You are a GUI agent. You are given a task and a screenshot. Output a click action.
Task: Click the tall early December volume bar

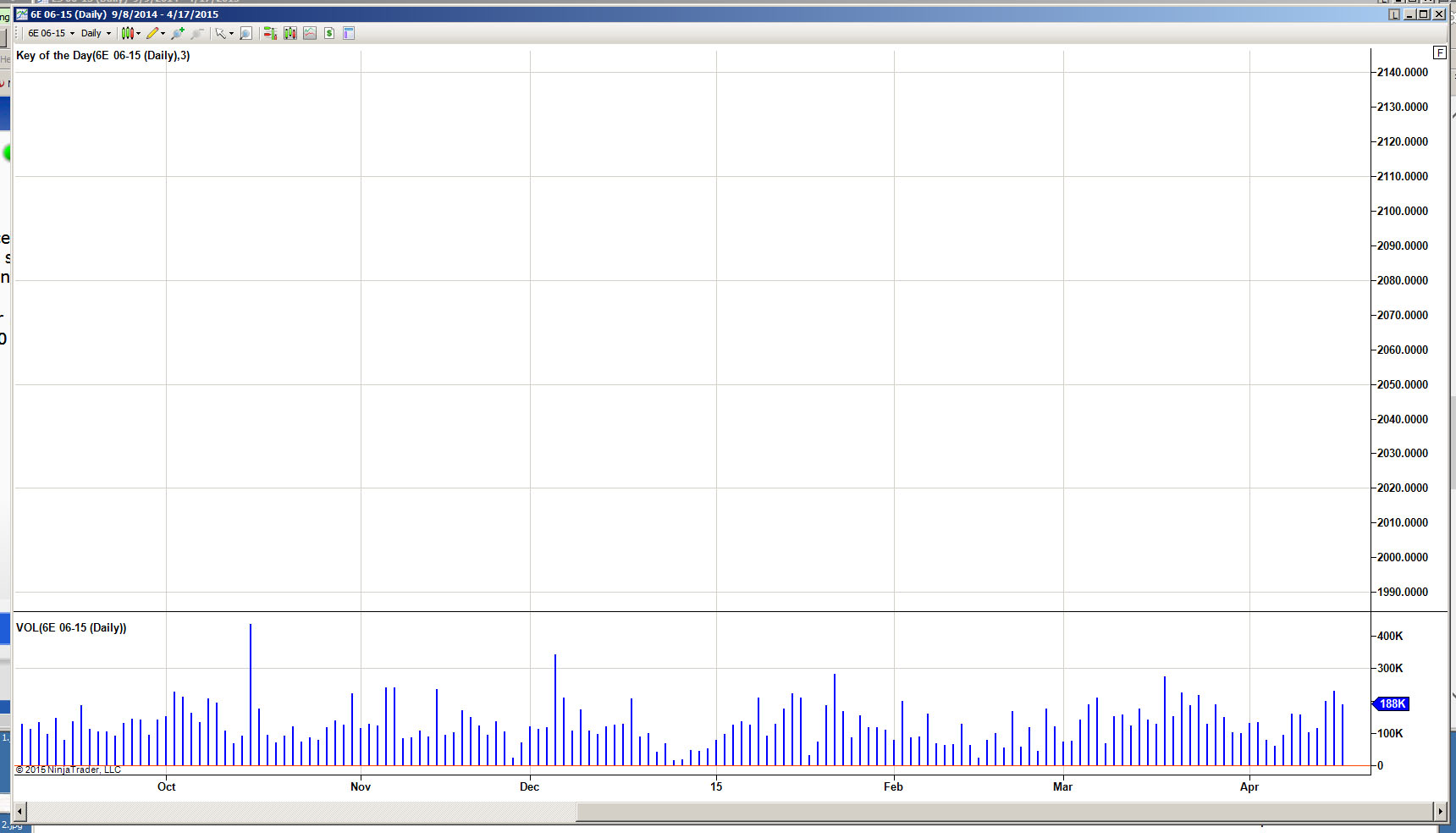tap(555, 709)
